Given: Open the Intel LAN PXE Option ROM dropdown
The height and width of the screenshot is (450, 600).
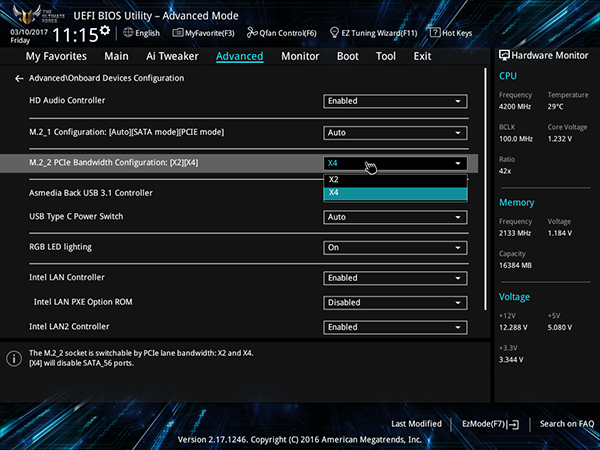Looking at the screenshot, I should click(395, 303).
